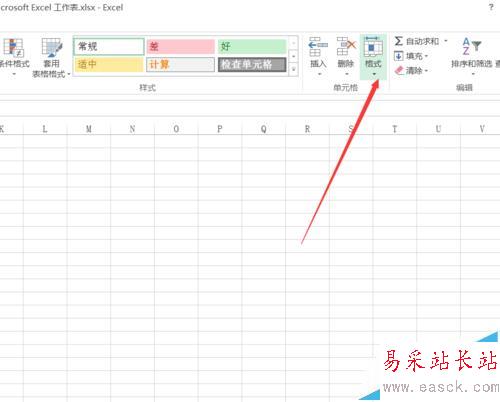Viewport: 500px width, 402px height.
Task: Select column P header
Action: (220, 129)
